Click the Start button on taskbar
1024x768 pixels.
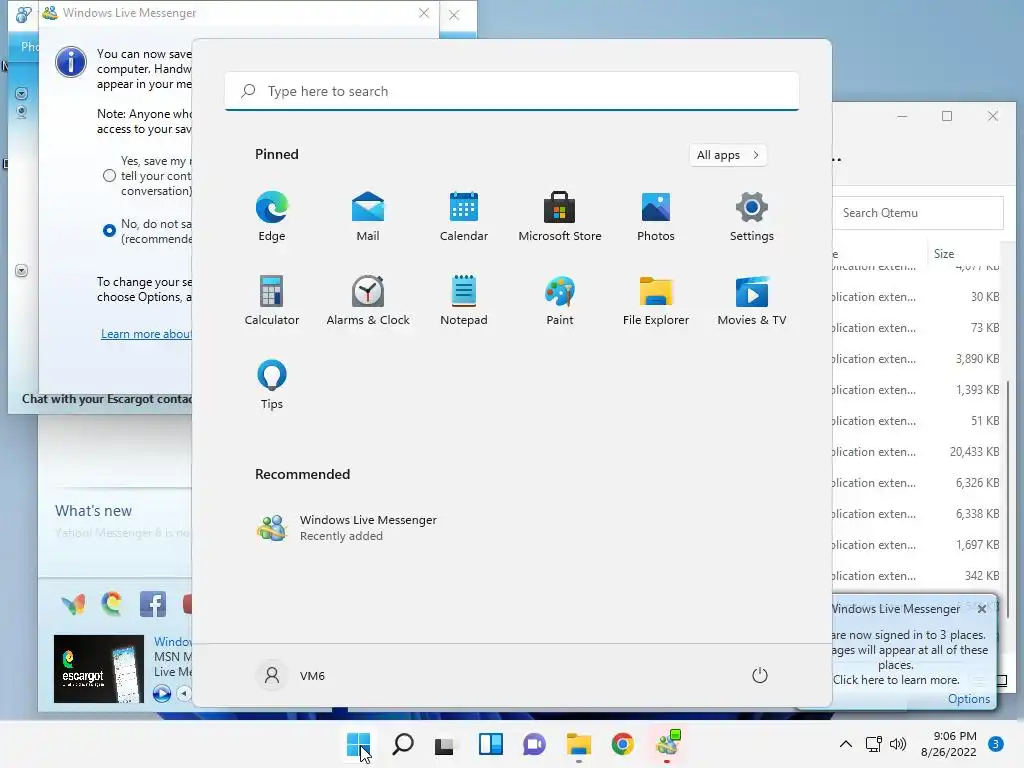pos(359,744)
